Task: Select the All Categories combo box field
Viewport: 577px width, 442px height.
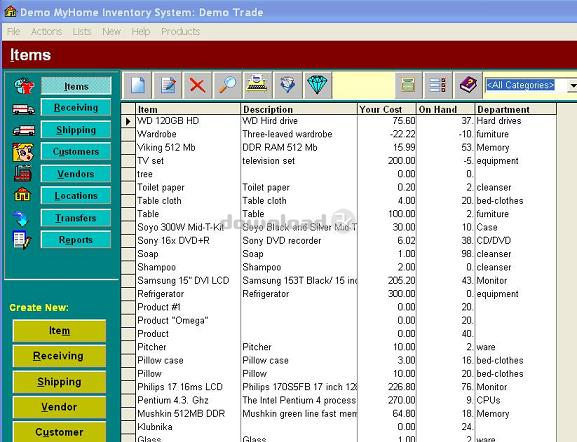Action: 531,85
